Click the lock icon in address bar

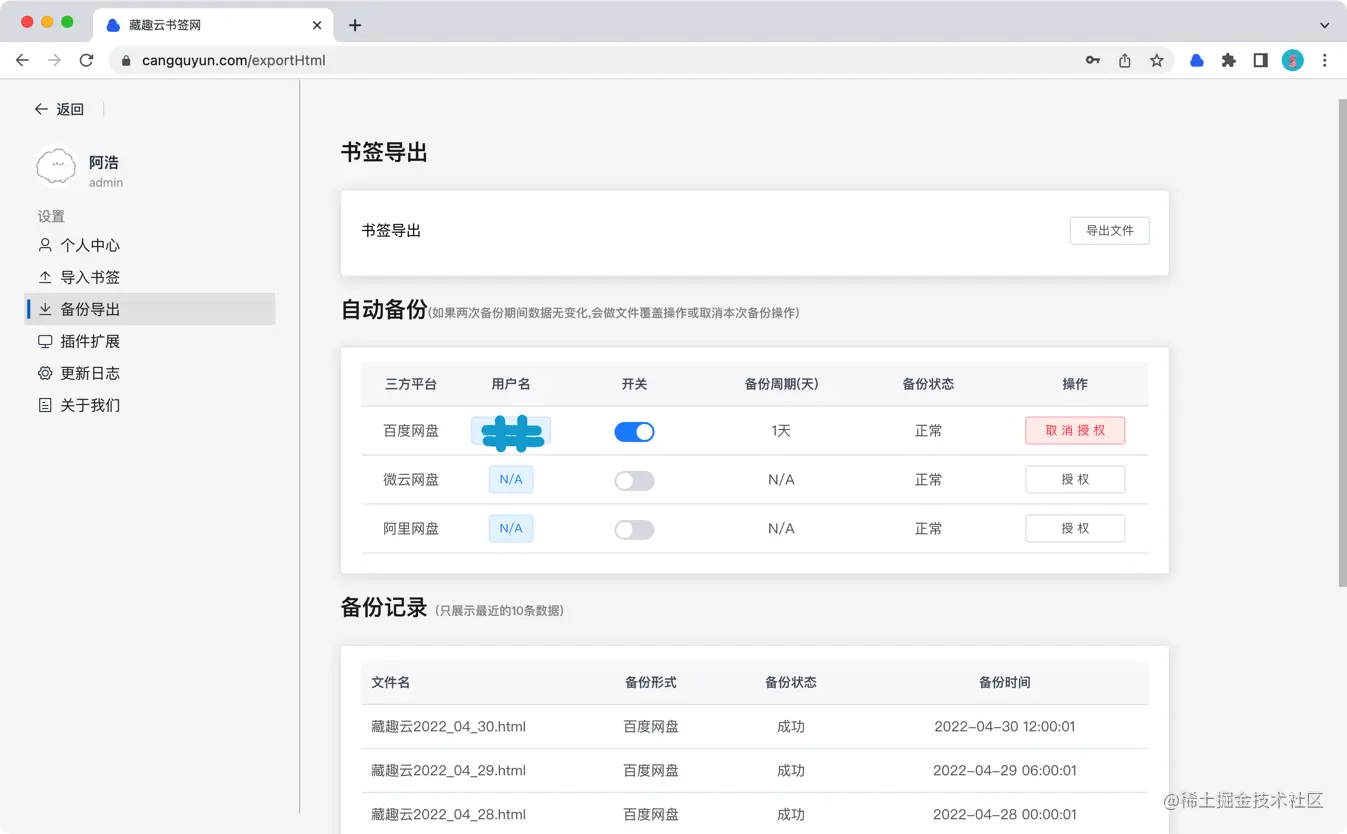(x=126, y=61)
